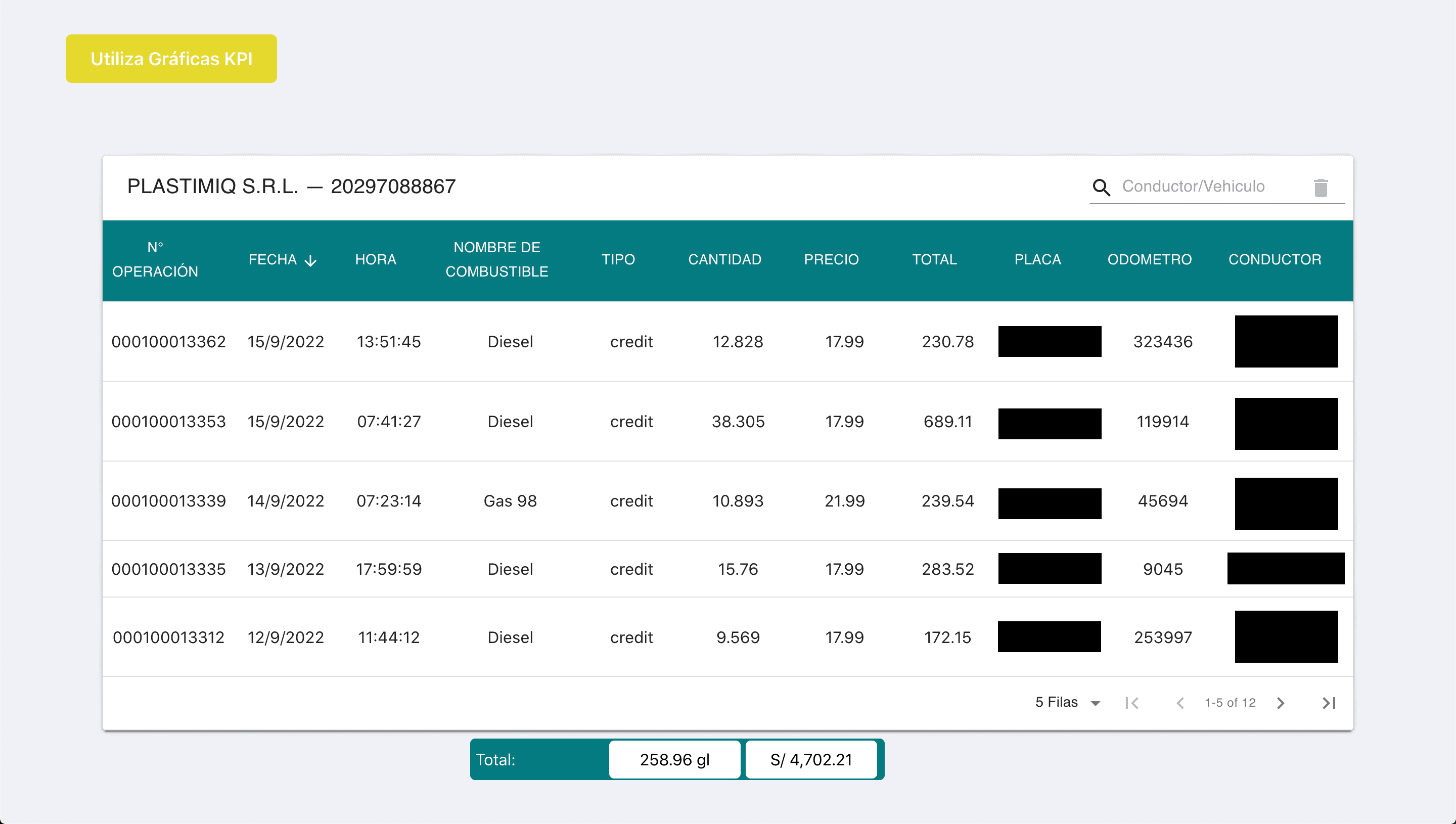Click the 258.96 gl total box
Image resolution: width=1456 pixels, height=824 pixels.
point(674,759)
